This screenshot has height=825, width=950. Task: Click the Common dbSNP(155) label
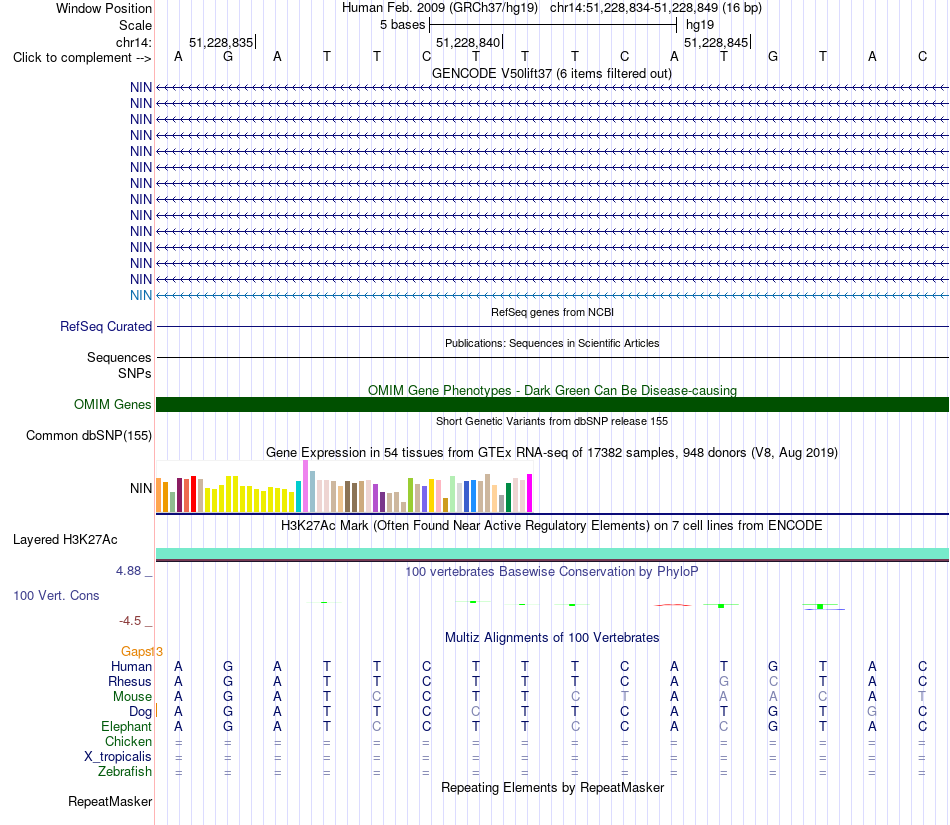[x=88, y=436]
